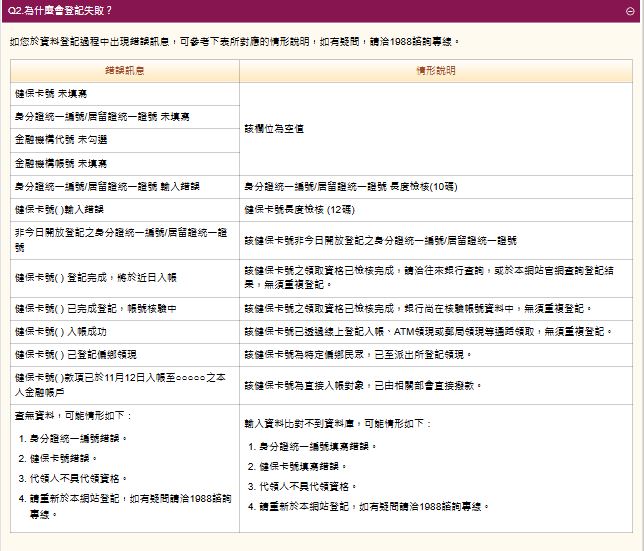Click the '長度檢核(10碼)' explanation cell
This screenshot has width=644, height=551.
pyautogui.click(x=436, y=187)
